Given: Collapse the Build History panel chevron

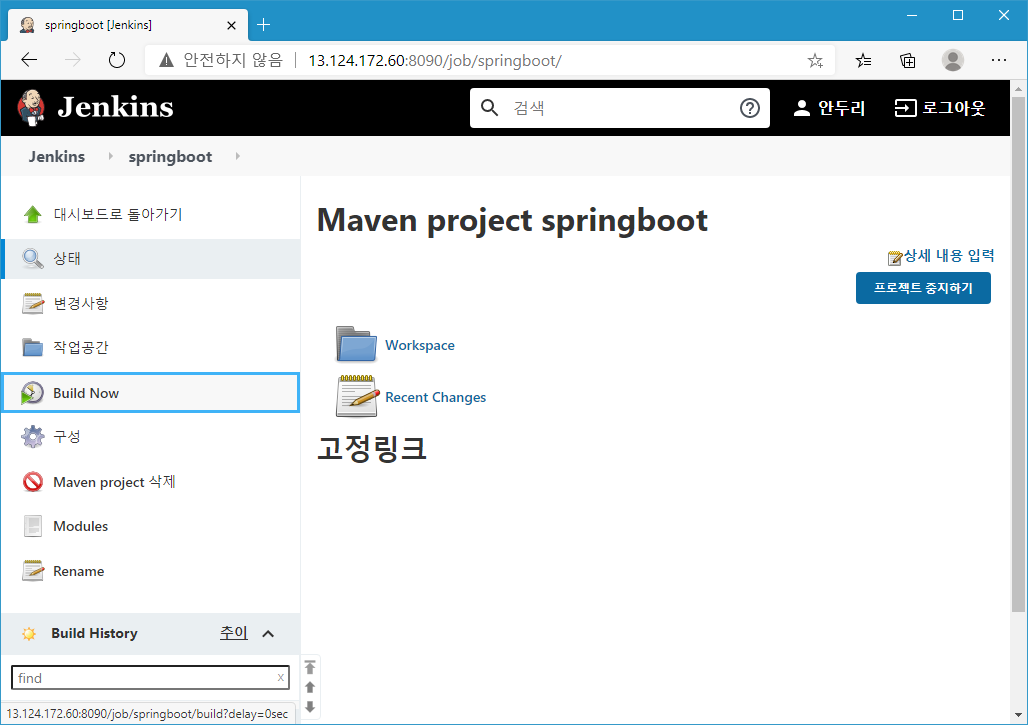Looking at the screenshot, I should click(267, 634).
